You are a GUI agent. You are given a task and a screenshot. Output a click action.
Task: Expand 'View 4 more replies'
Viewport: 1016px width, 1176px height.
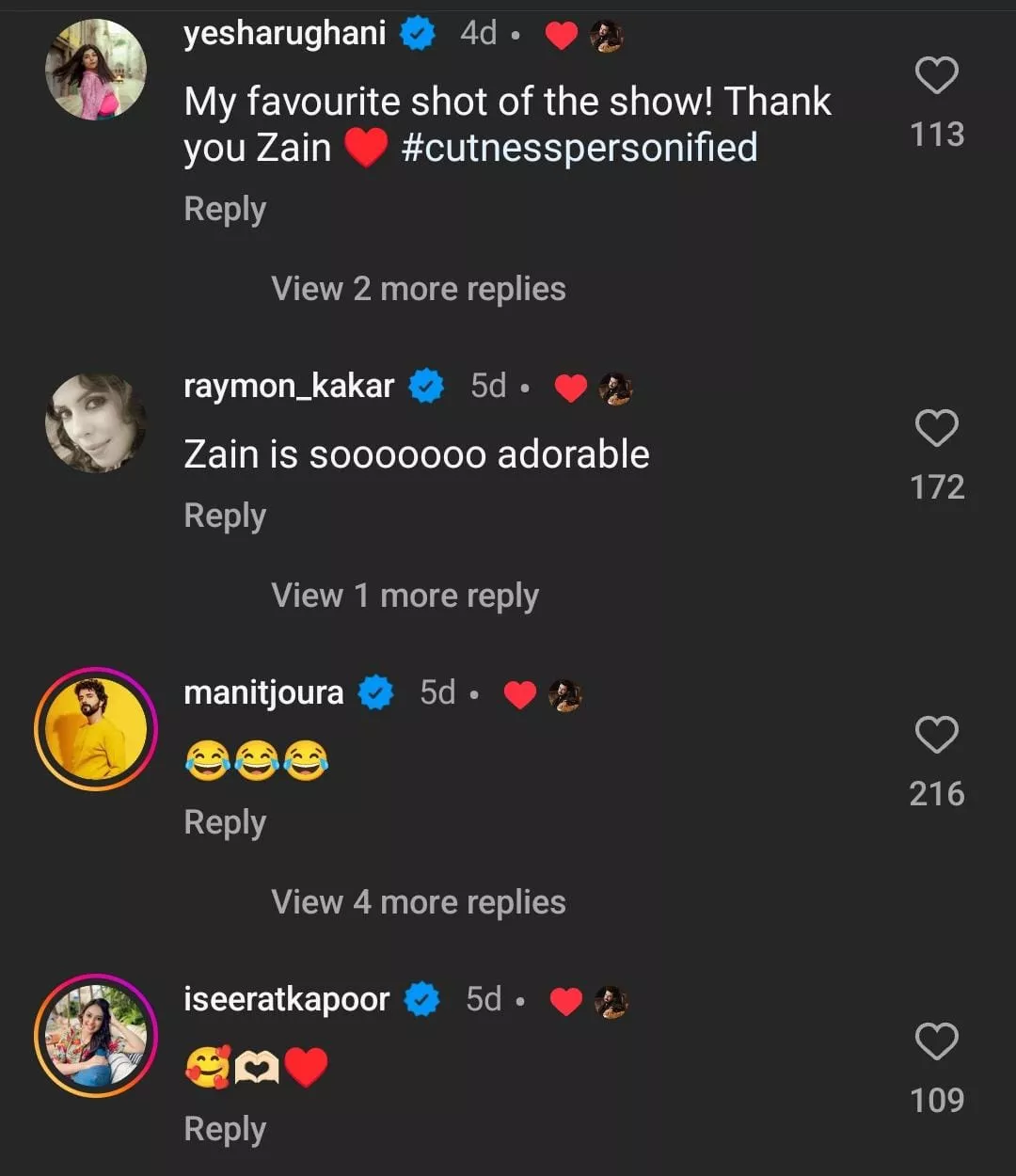[419, 902]
